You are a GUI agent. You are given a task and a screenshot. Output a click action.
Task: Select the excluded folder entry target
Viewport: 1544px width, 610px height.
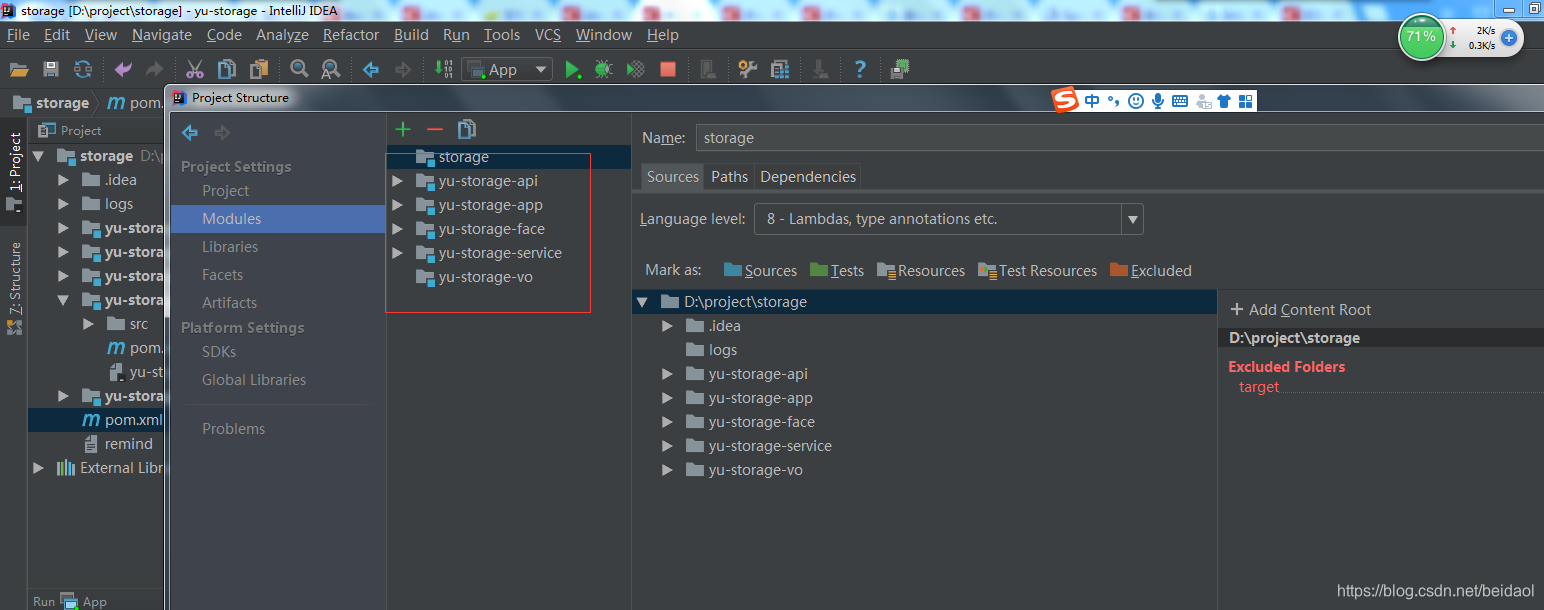(1259, 387)
